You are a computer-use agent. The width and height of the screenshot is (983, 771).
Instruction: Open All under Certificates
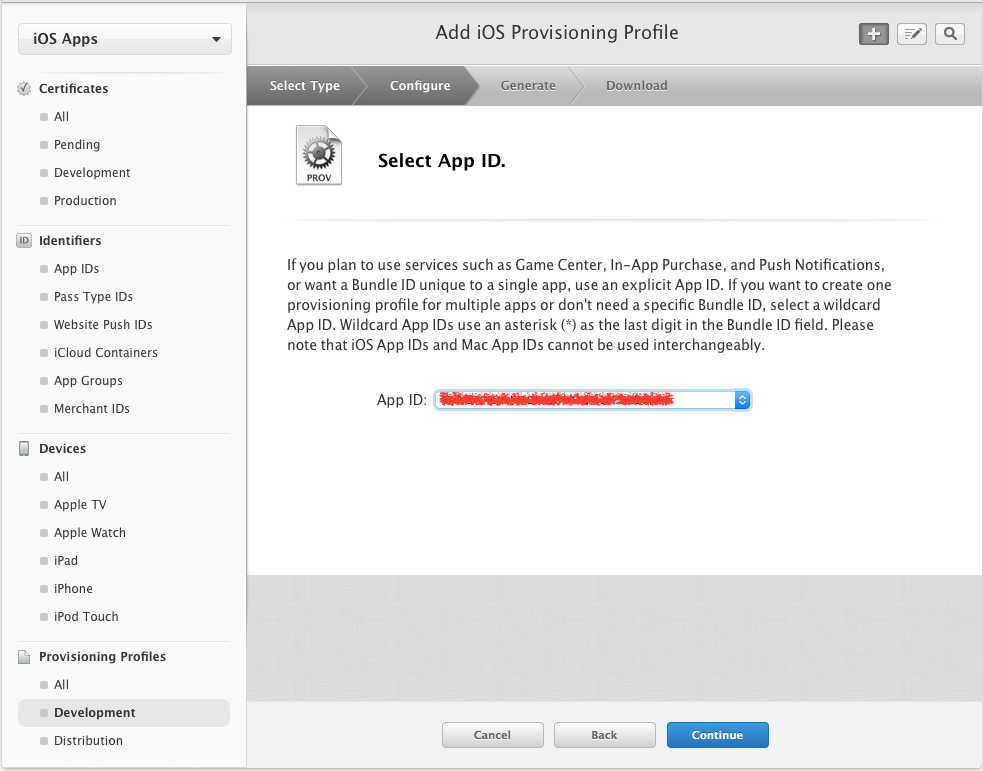pos(61,117)
